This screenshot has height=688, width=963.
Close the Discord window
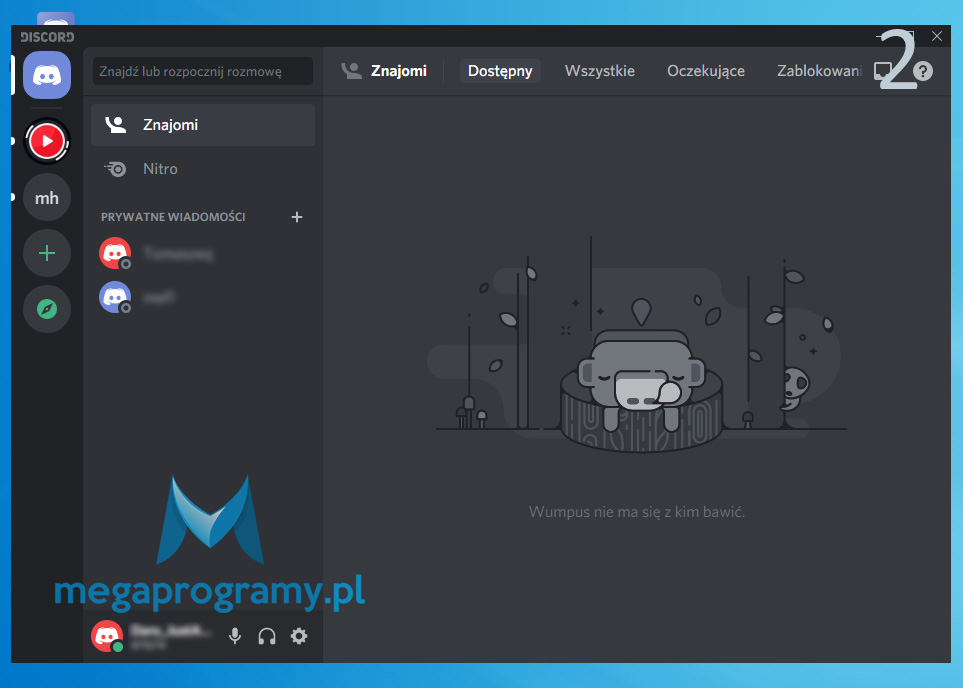coord(937,36)
